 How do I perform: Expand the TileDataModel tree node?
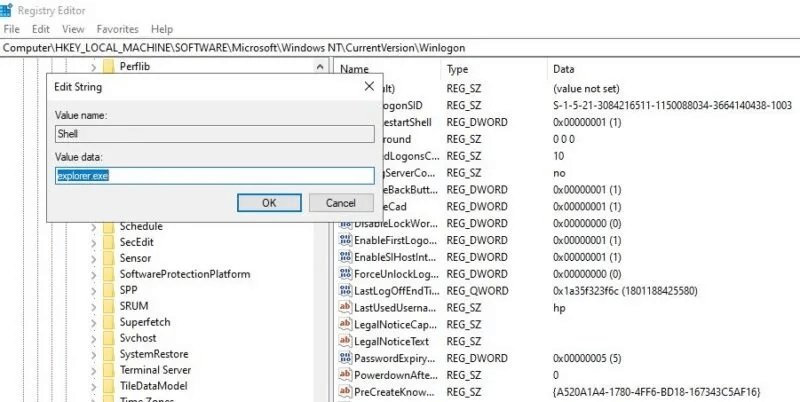93,387
